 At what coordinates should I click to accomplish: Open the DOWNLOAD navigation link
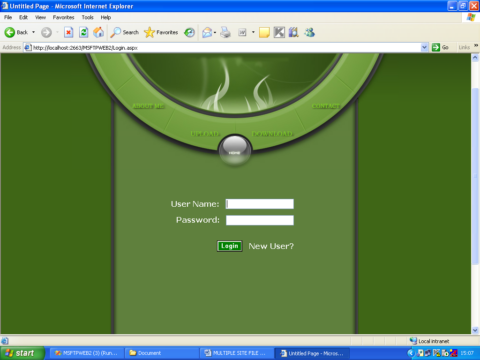click(273, 134)
